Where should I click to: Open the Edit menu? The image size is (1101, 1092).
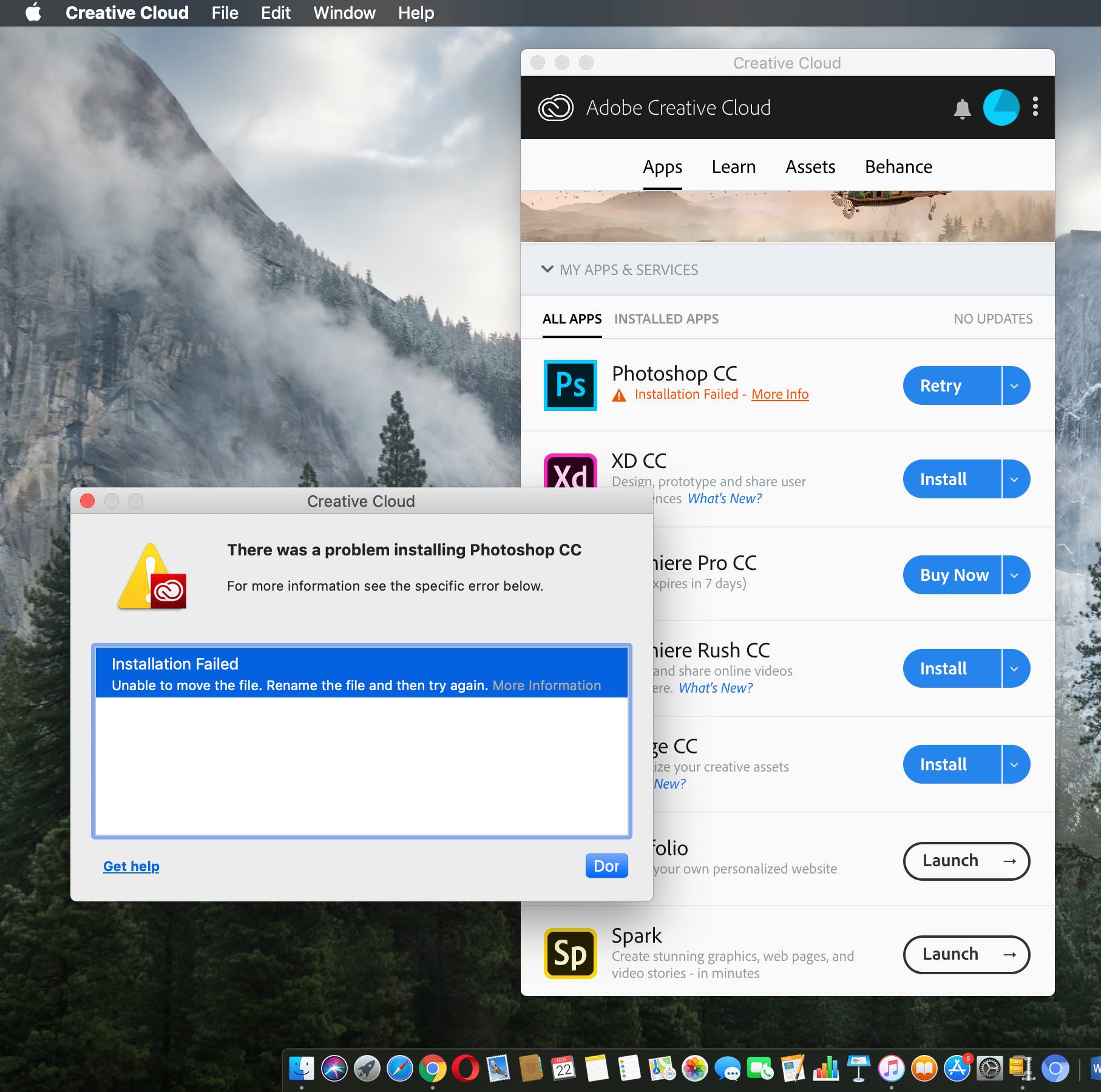276,13
